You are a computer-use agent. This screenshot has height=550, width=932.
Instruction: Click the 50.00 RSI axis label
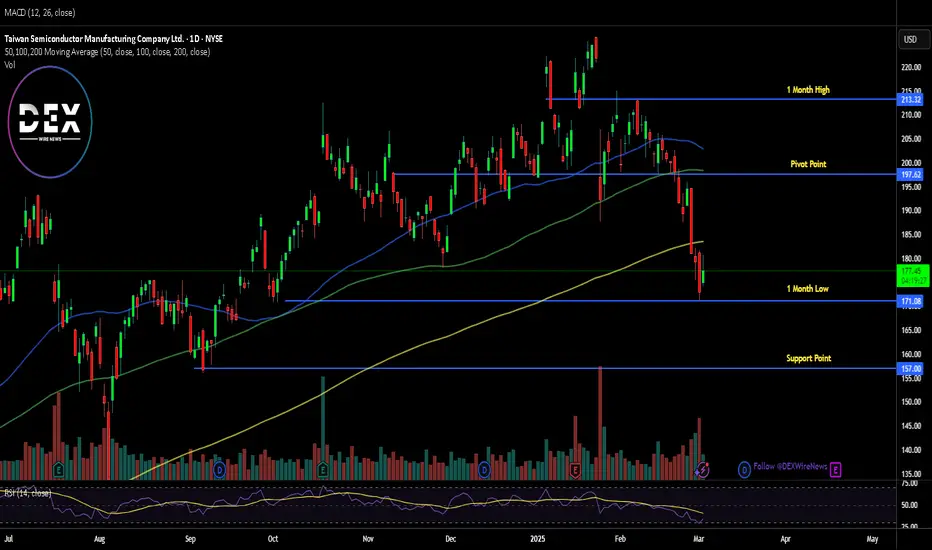click(909, 505)
